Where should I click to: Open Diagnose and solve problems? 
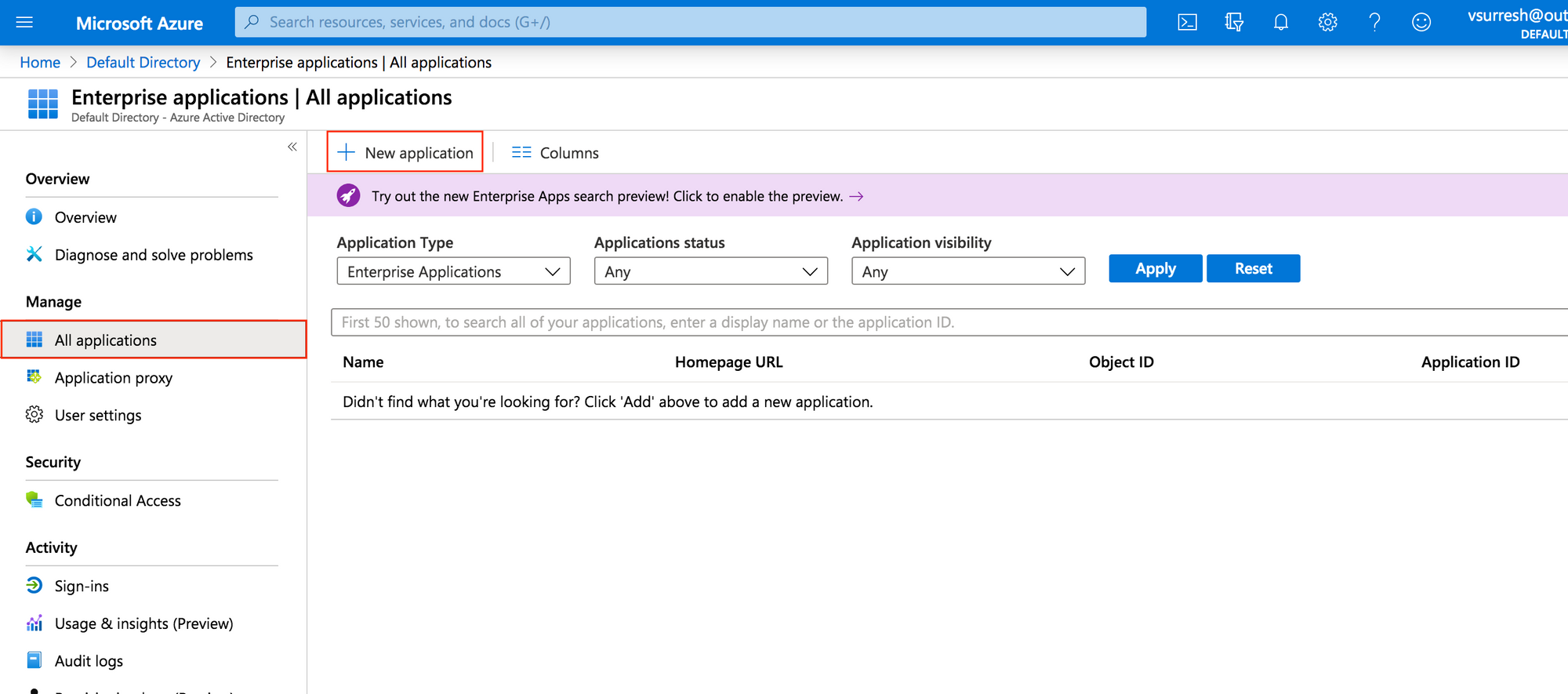pos(154,255)
